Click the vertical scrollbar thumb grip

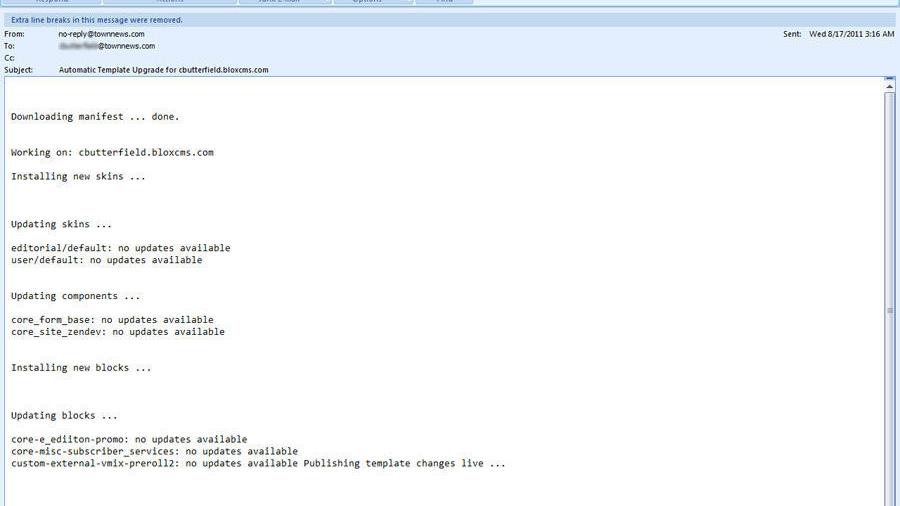890,311
